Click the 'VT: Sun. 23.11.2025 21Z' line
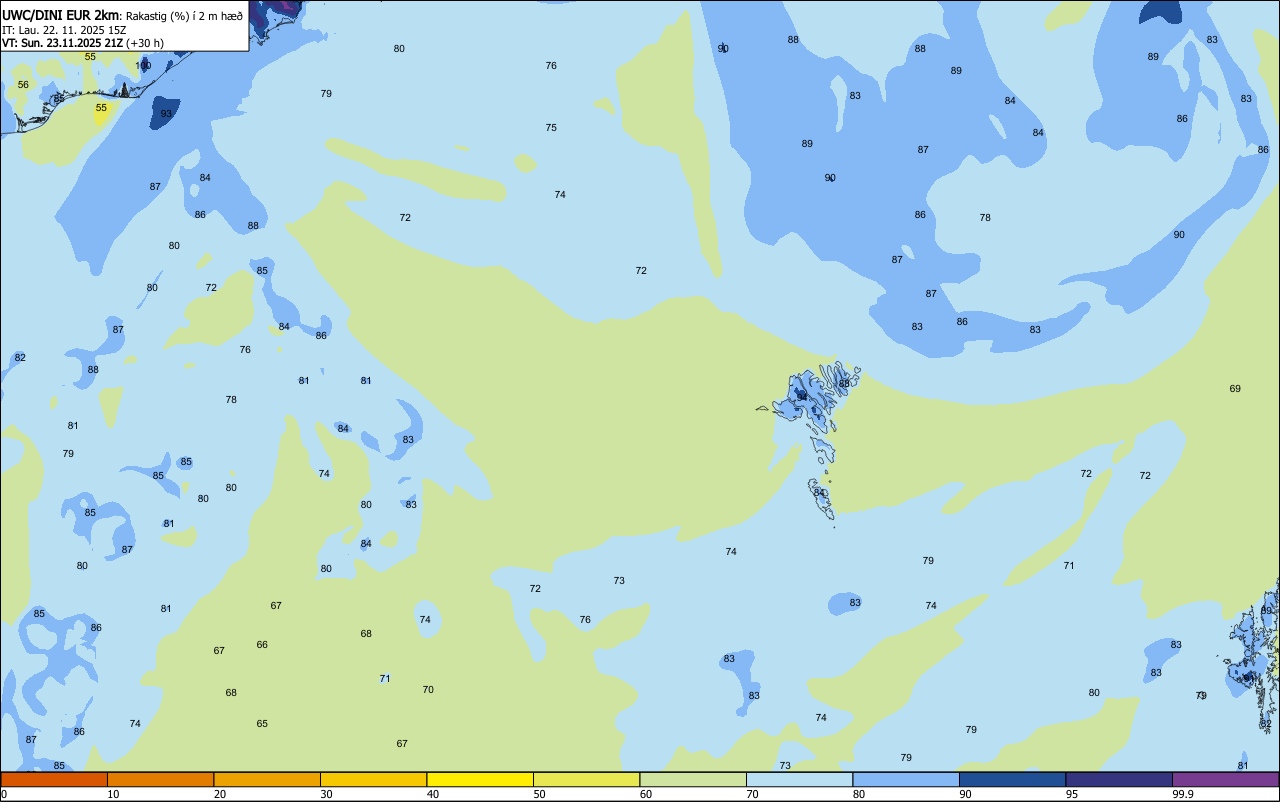The height and width of the screenshot is (802, 1280). (62, 43)
